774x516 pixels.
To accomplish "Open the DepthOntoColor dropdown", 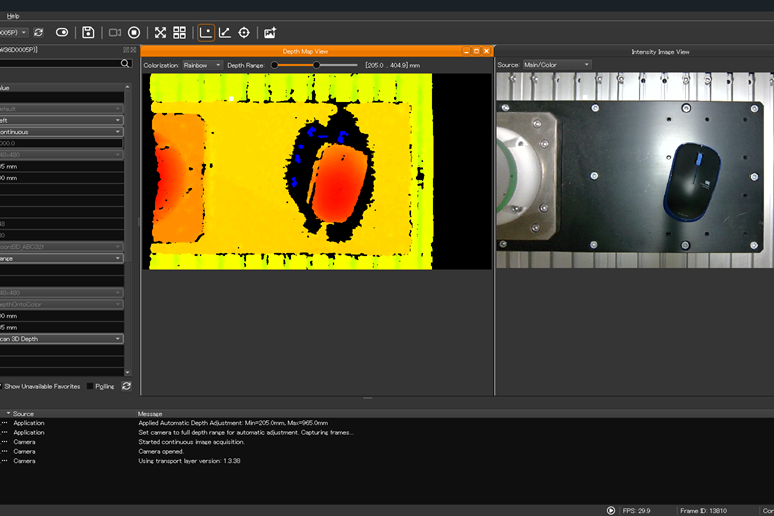I will 62,304.
